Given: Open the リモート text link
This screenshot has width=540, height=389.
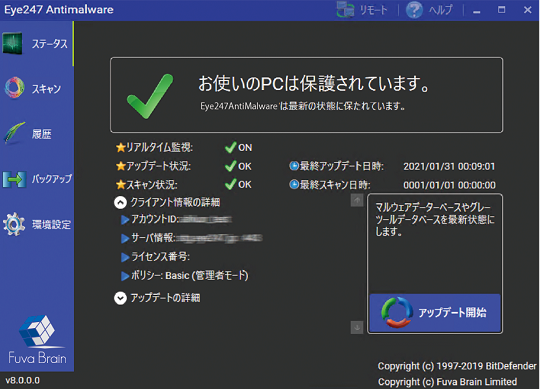Looking at the screenshot, I should [x=374, y=10].
